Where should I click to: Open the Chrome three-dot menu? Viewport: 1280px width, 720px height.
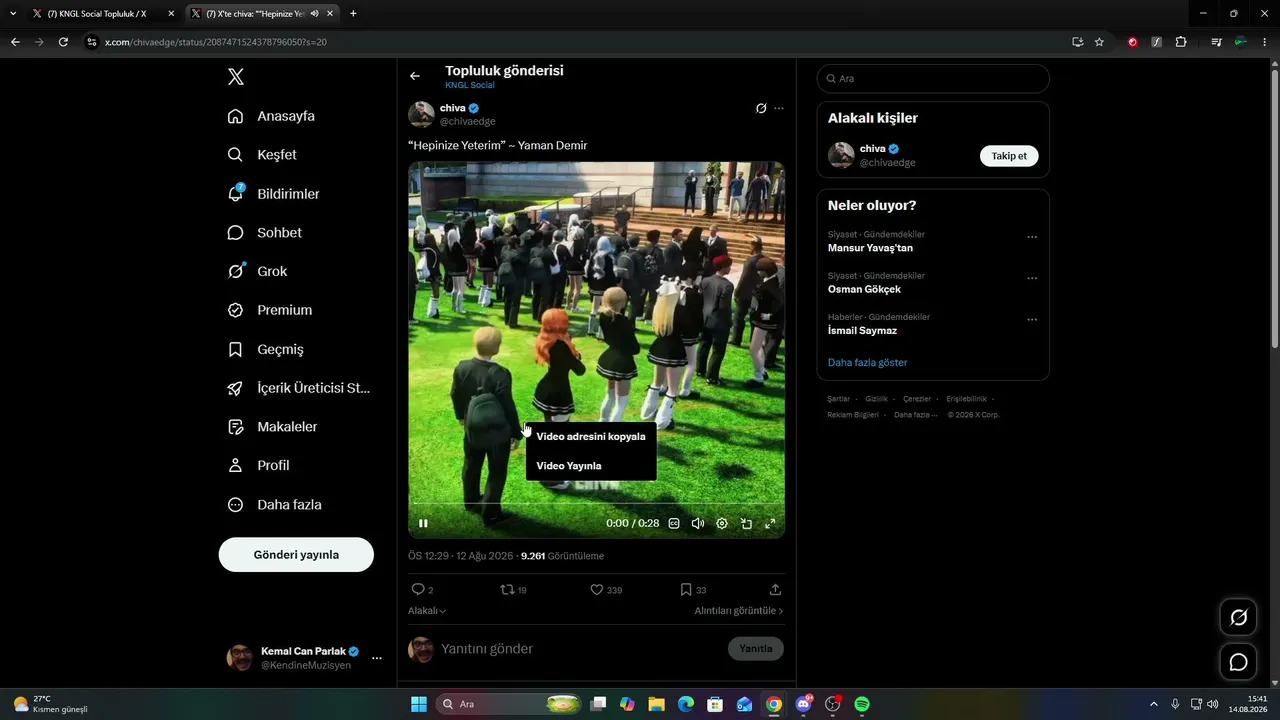pos(1266,42)
